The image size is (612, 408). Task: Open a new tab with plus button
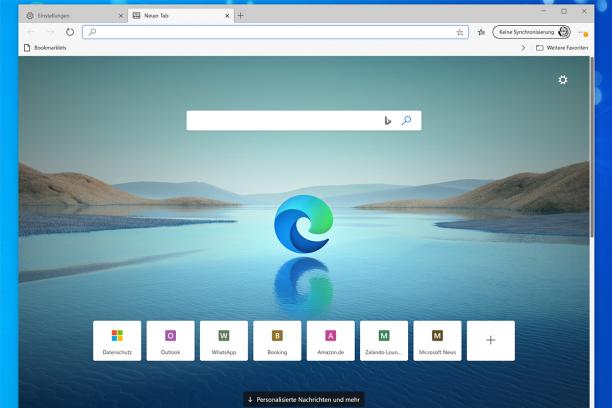coord(241,16)
